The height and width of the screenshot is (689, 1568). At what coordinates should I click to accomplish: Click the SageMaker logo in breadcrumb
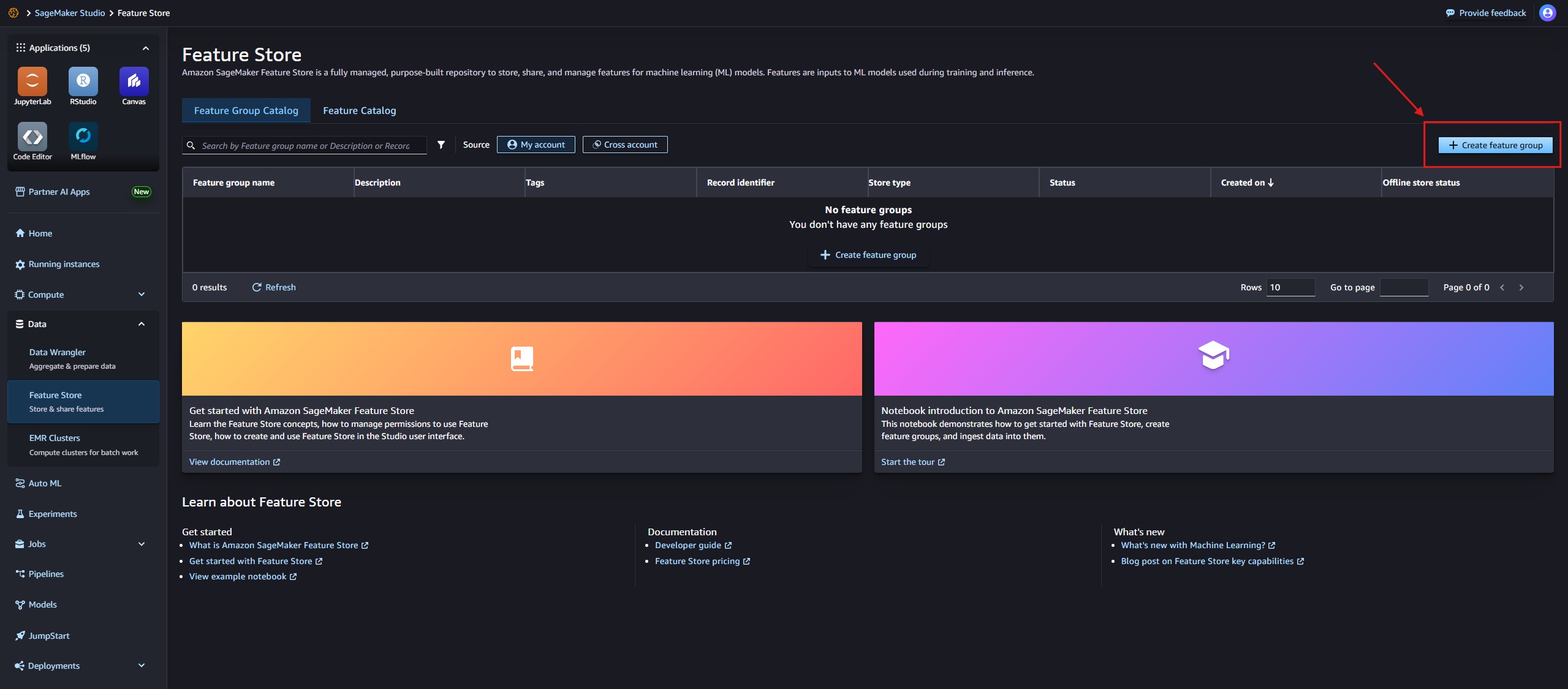(x=13, y=13)
